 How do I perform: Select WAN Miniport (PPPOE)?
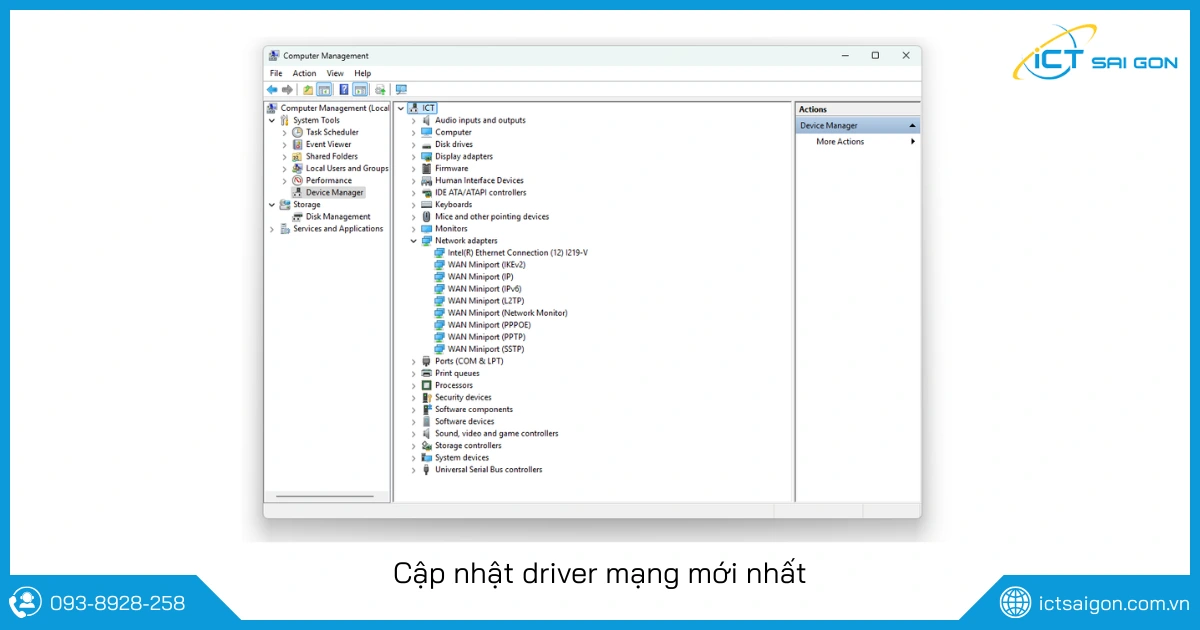(x=489, y=325)
